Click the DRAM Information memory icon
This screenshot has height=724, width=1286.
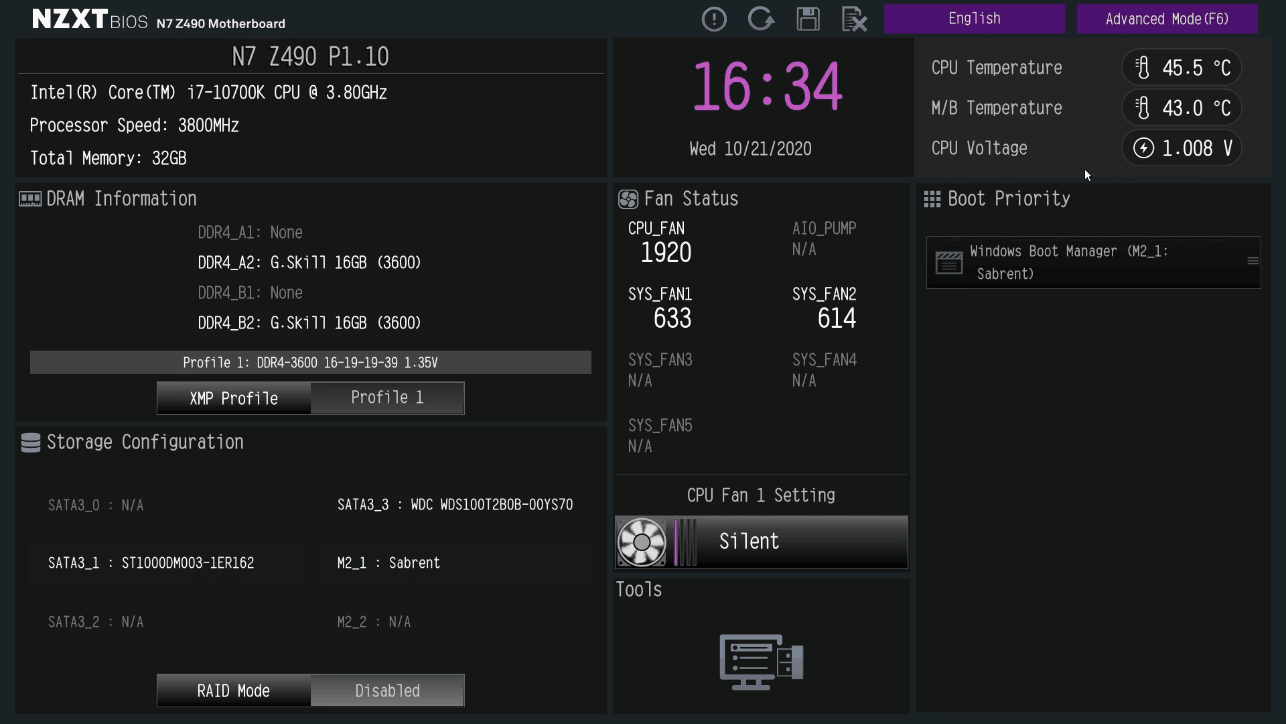click(30, 199)
